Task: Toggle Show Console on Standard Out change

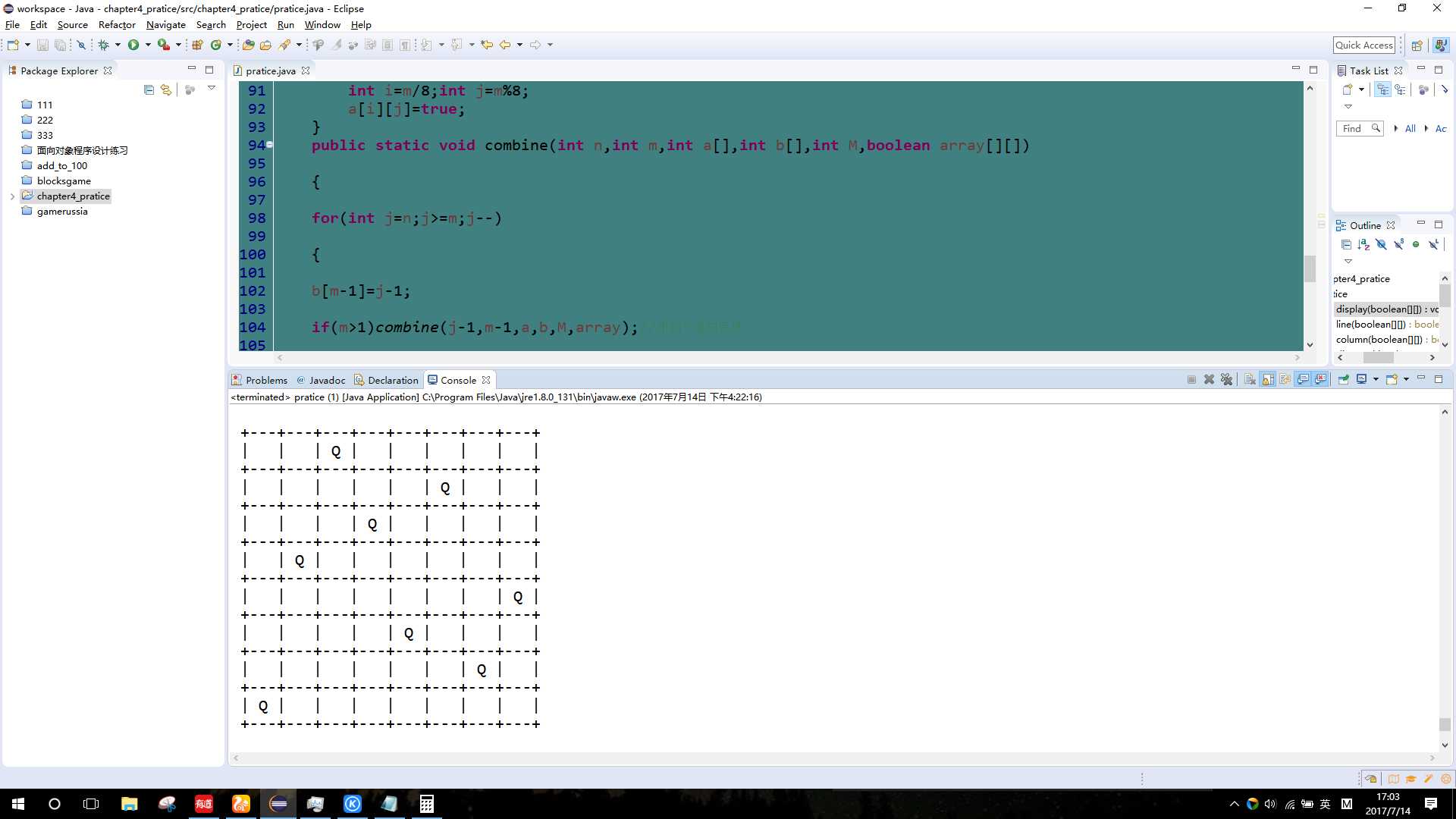Action: (1303, 379)
